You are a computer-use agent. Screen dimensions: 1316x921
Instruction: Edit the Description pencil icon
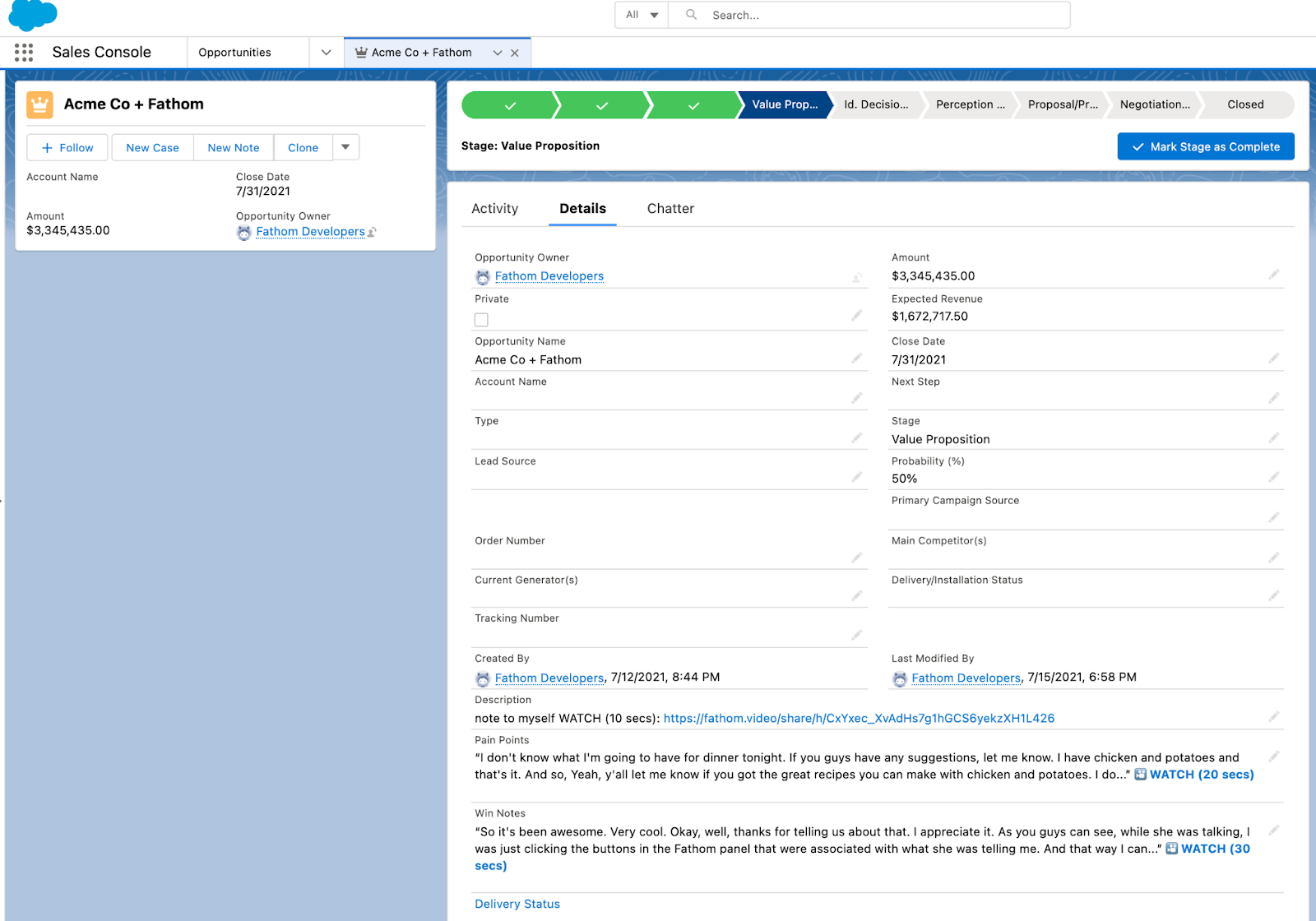coord(1273,717)
